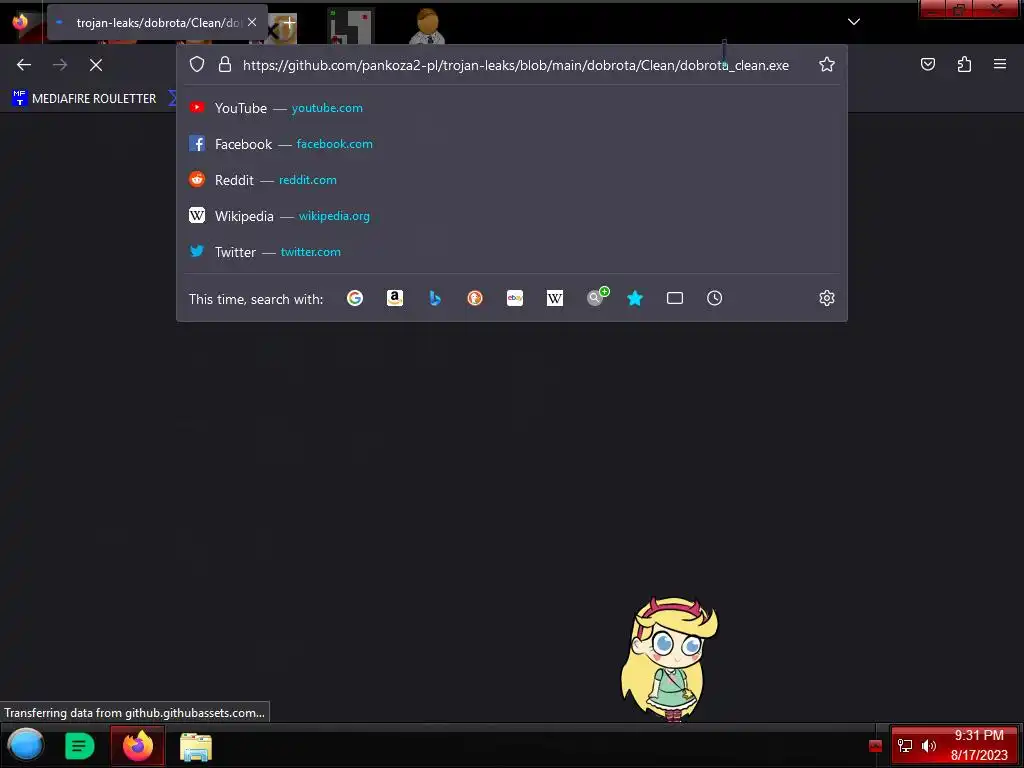This screenshot has height=768, width=1024.
Task: Open the volume speaker icon
Action: [x=928, y=746]
